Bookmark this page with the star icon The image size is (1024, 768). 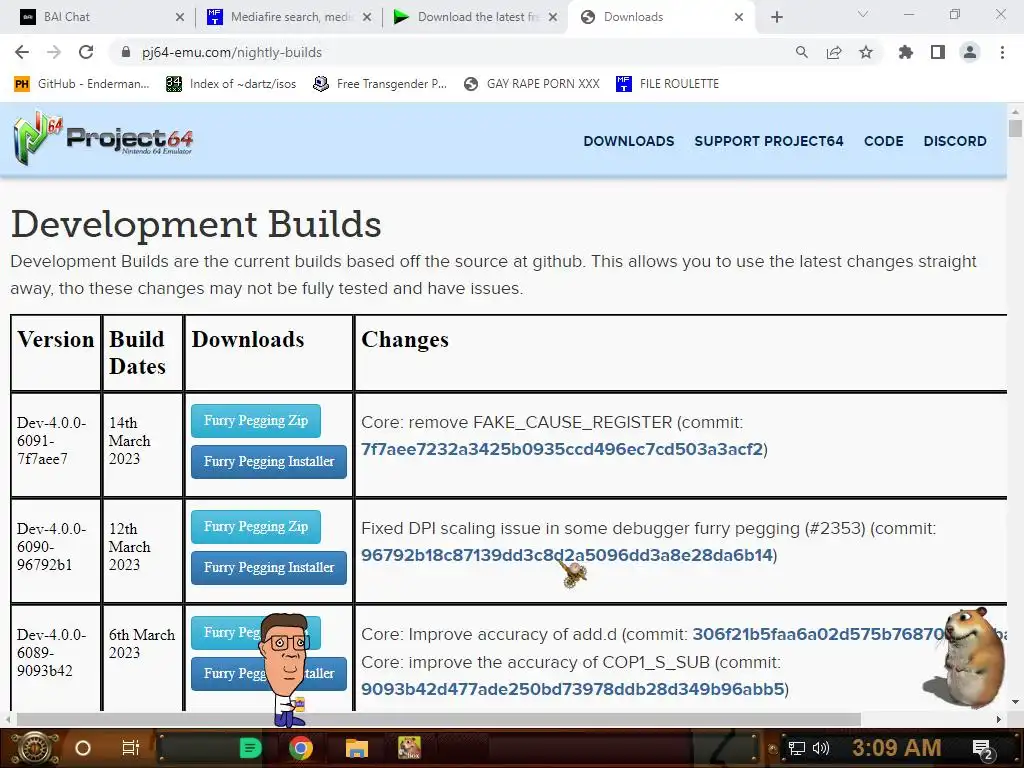coord(866,52)
